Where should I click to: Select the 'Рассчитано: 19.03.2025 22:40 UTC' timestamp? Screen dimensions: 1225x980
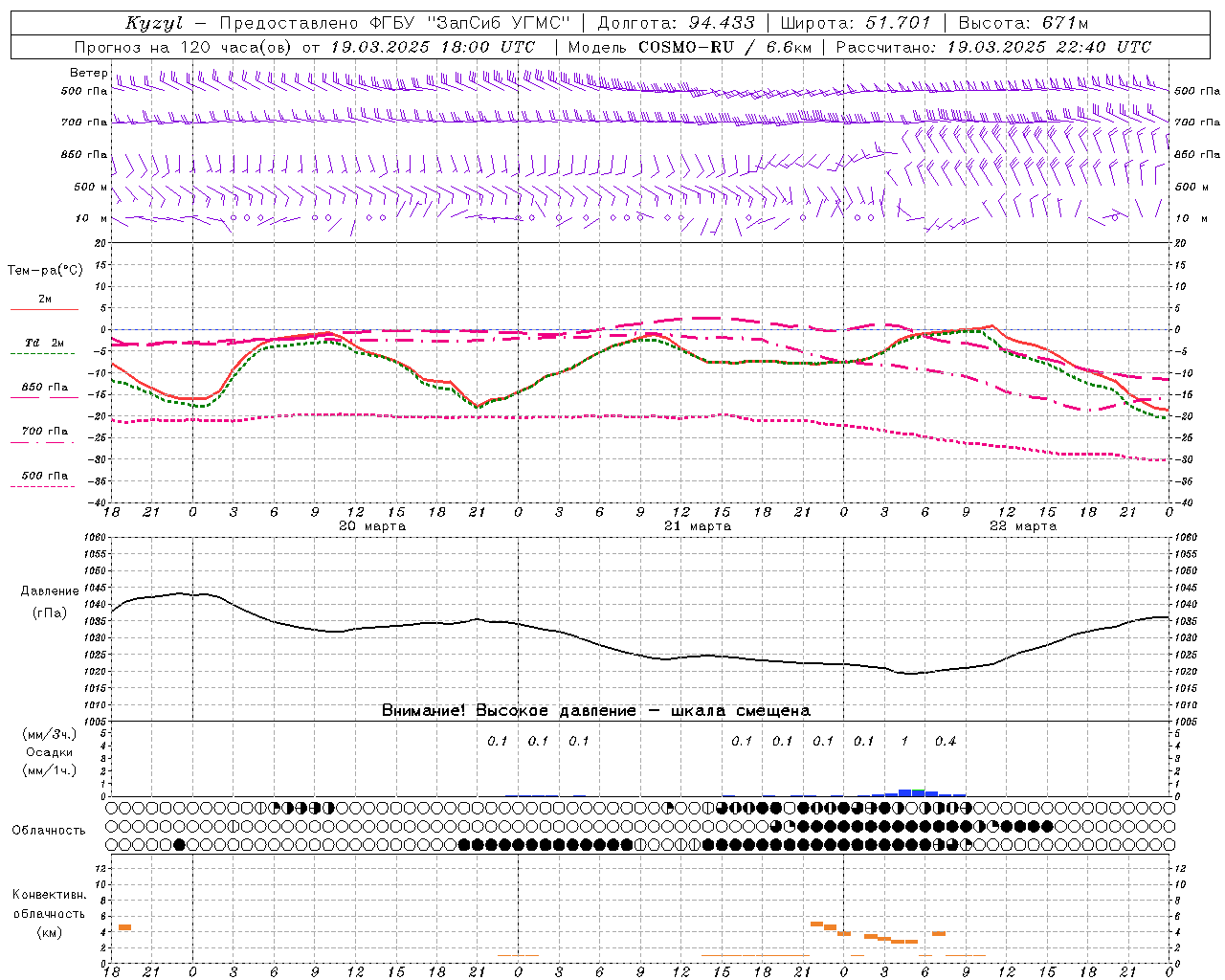(x=993, y=47)
